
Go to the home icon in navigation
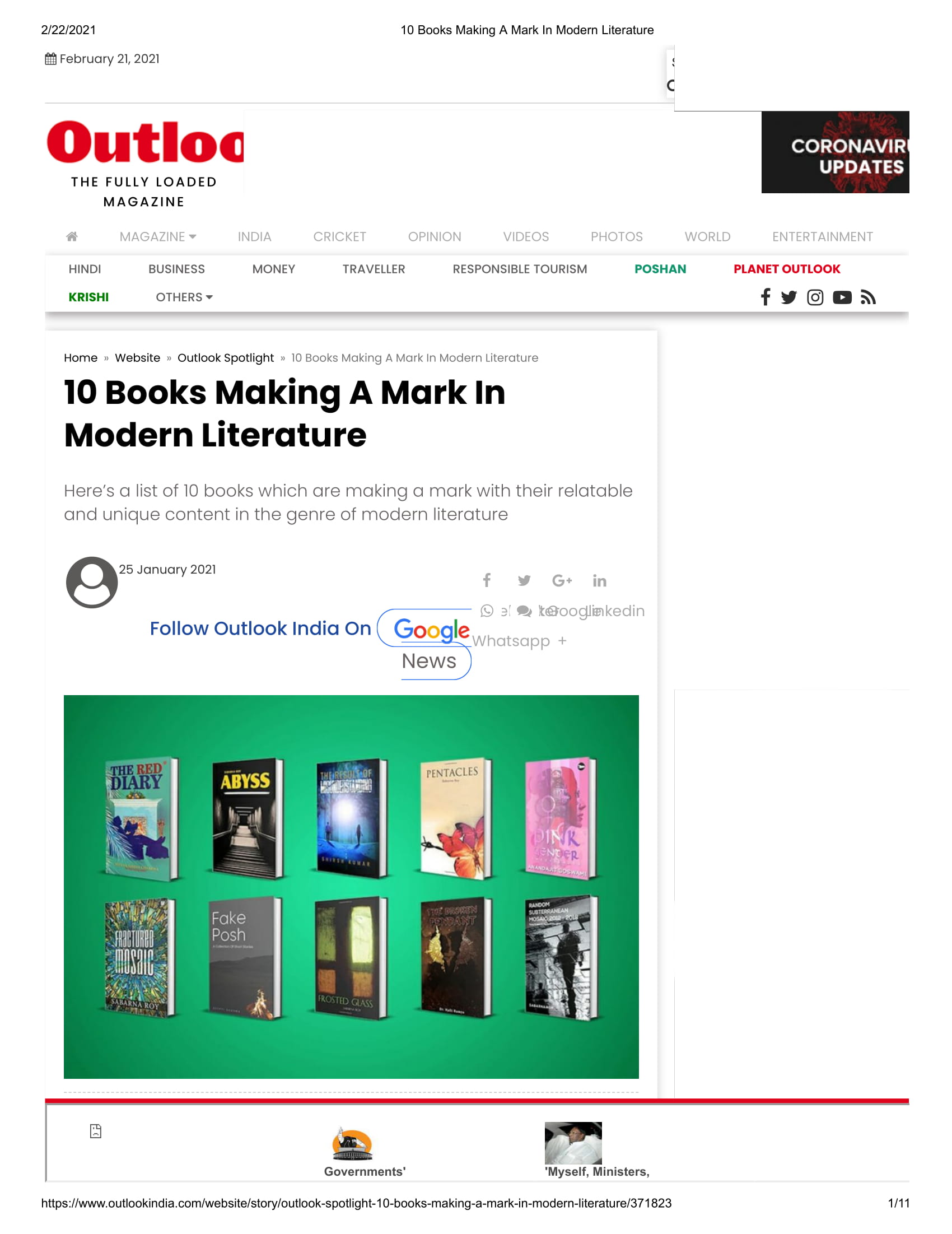tap(72, 236)
